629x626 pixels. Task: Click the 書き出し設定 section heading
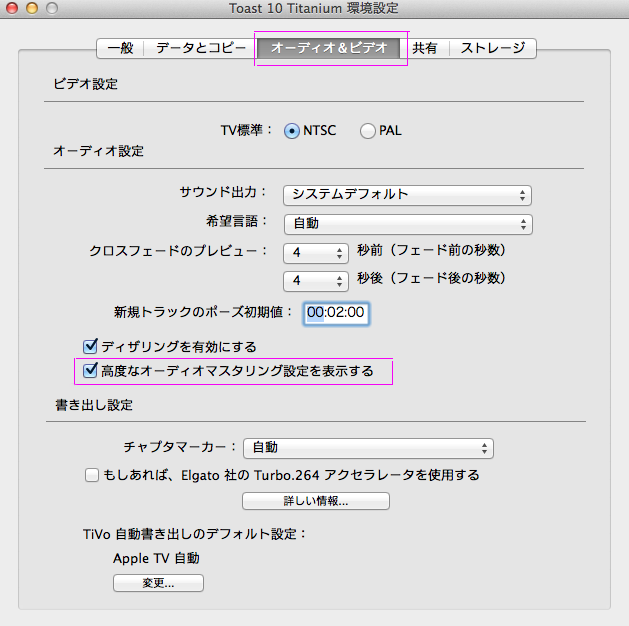[94, 405]
